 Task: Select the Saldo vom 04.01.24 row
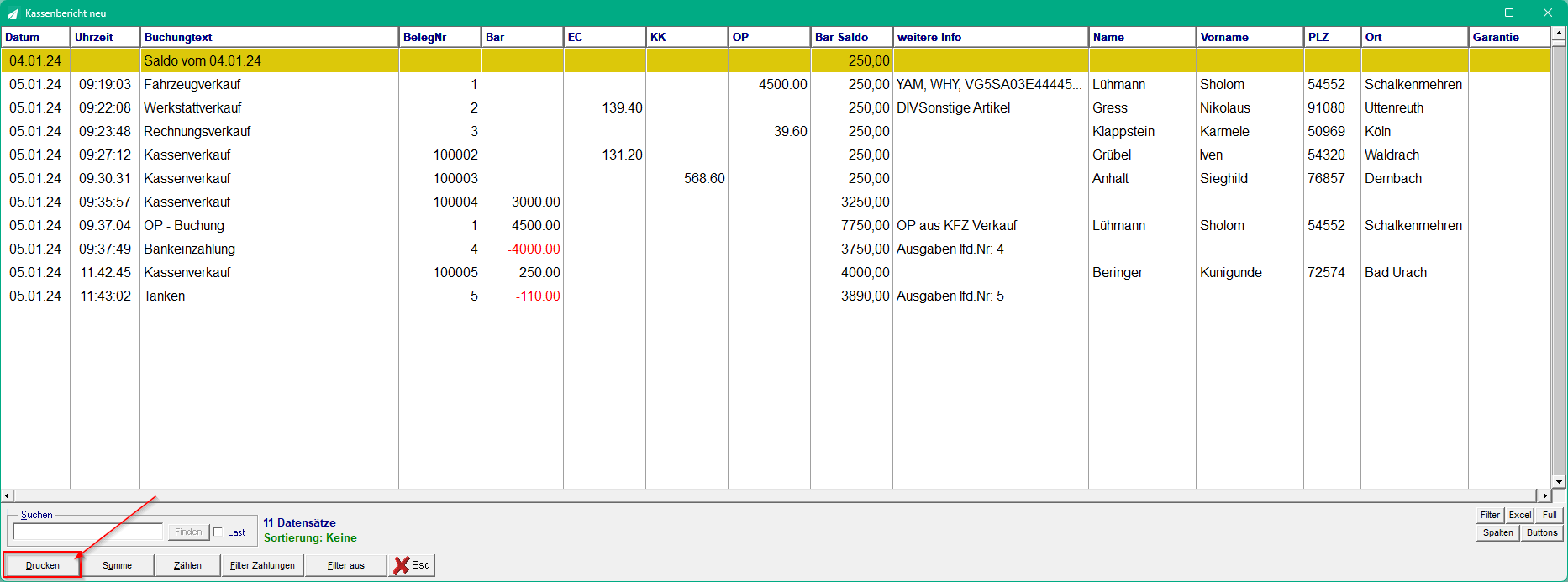click(x=776, y=60)
